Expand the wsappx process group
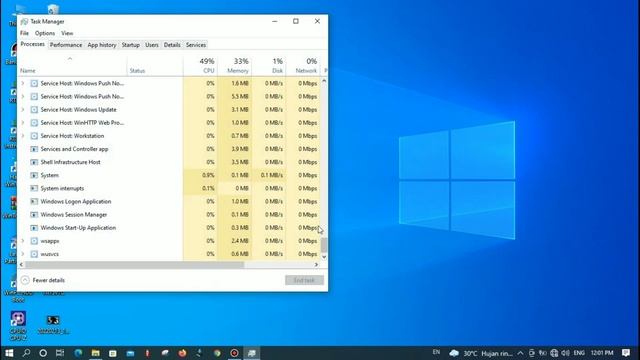The image size is (640, 360). coord(23,241)
